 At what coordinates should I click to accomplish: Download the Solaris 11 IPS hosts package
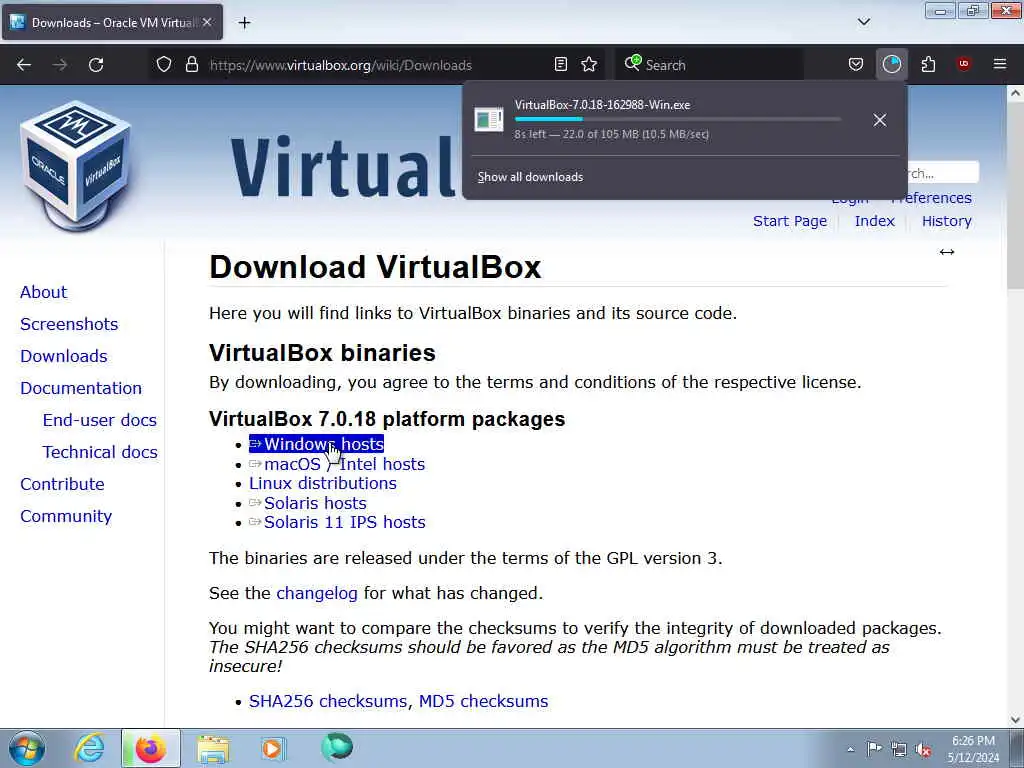click(337, 522)
